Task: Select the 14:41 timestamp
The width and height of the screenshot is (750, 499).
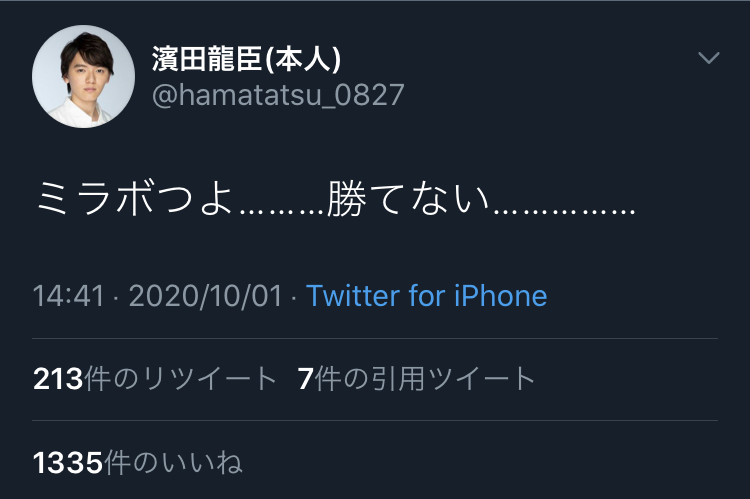Action: click(x=68, y=296)
